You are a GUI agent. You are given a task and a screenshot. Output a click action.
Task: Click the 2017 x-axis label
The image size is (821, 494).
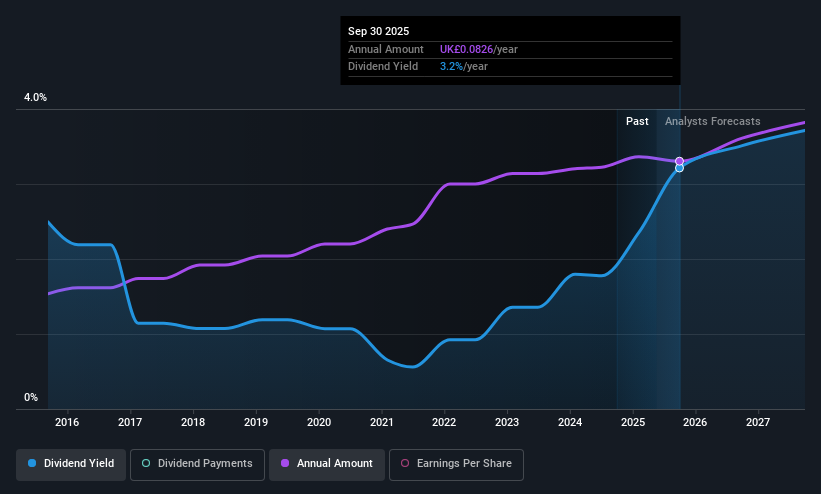(130, 422)
